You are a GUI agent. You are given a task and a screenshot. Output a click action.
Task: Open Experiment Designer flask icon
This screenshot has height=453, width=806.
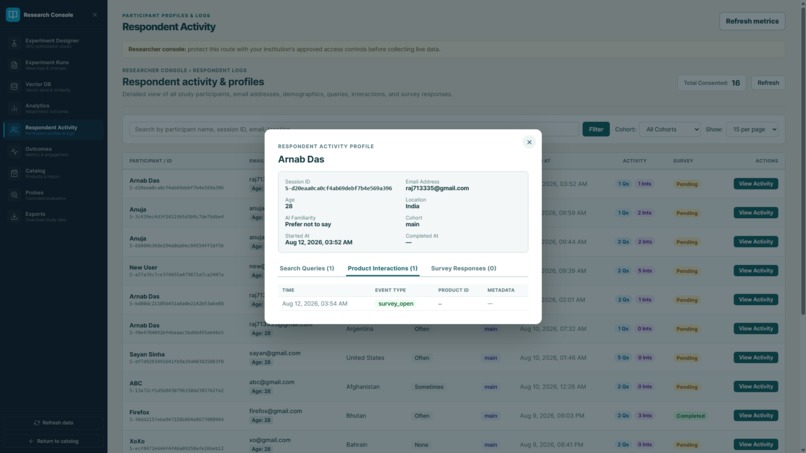pyautogui.click(x=14, y=43)
